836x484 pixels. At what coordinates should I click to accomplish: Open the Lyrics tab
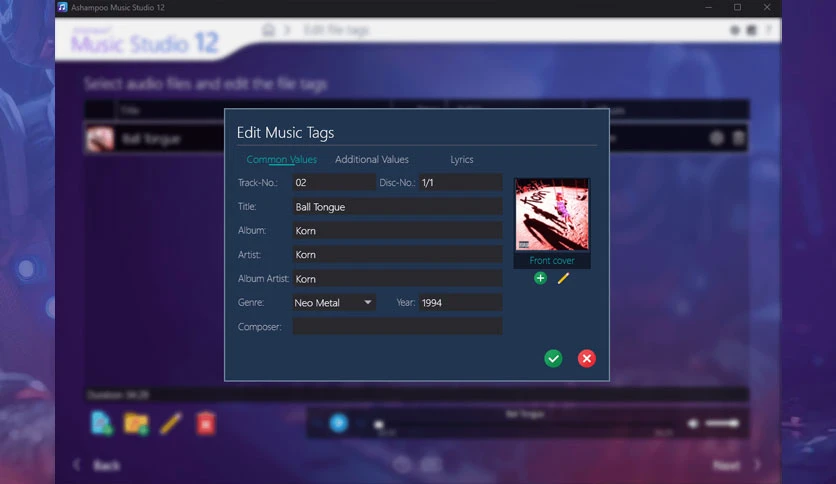[x=462, y=159]
